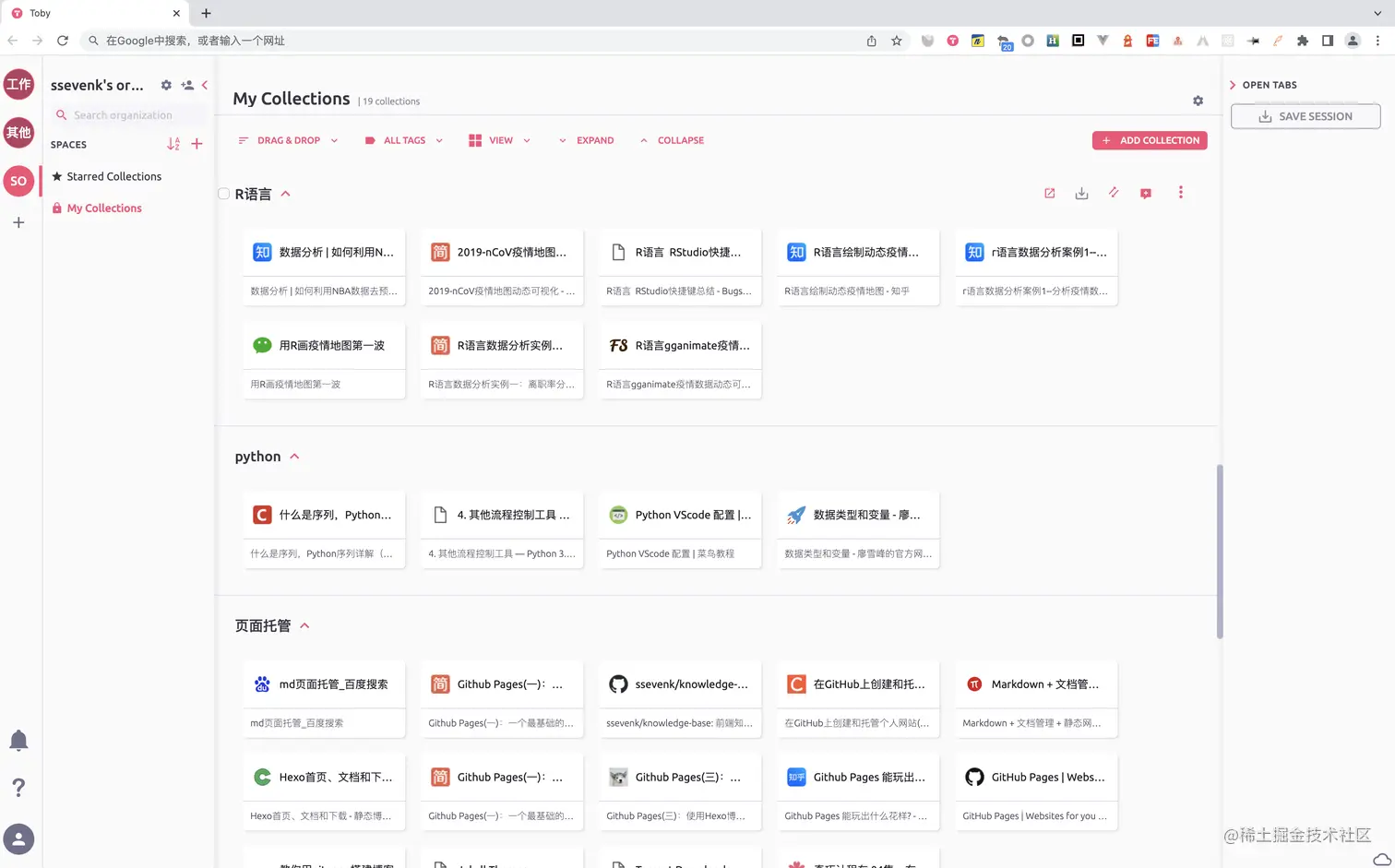Share this page from the address bar
1395x868 pixels.
point(871,41)
